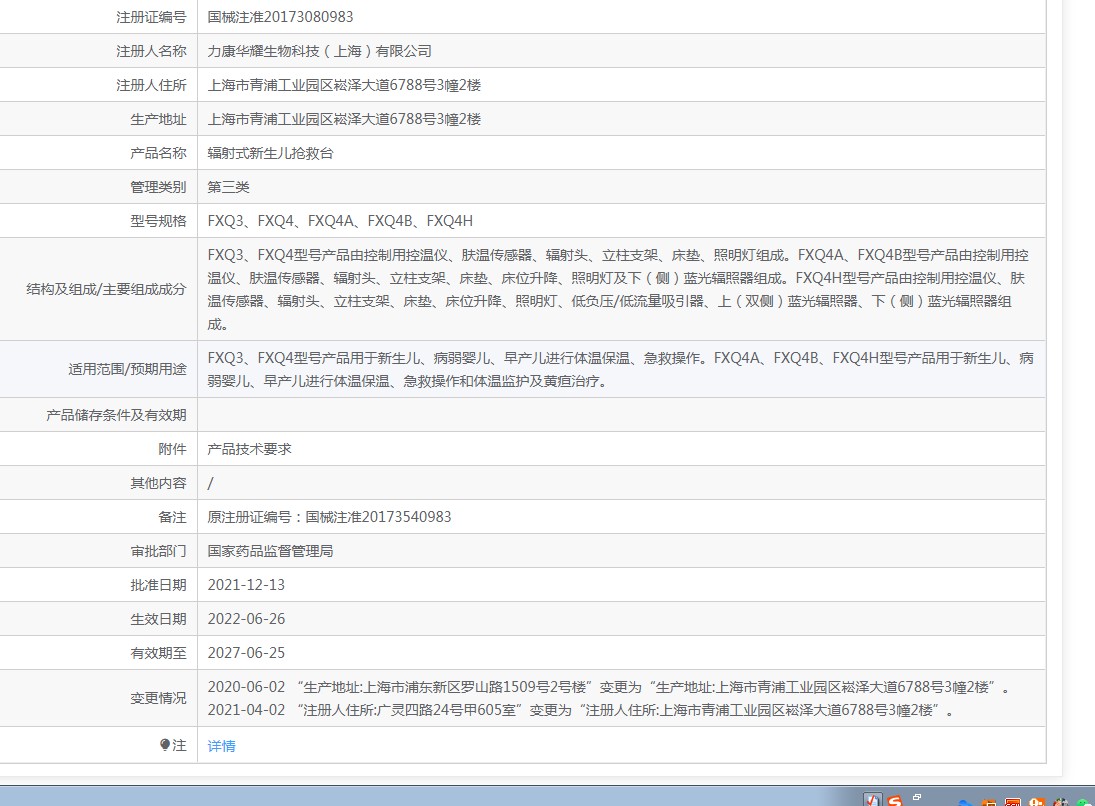
Task: Click the 产品技术要求 attachment value
Action: point(249,449)
